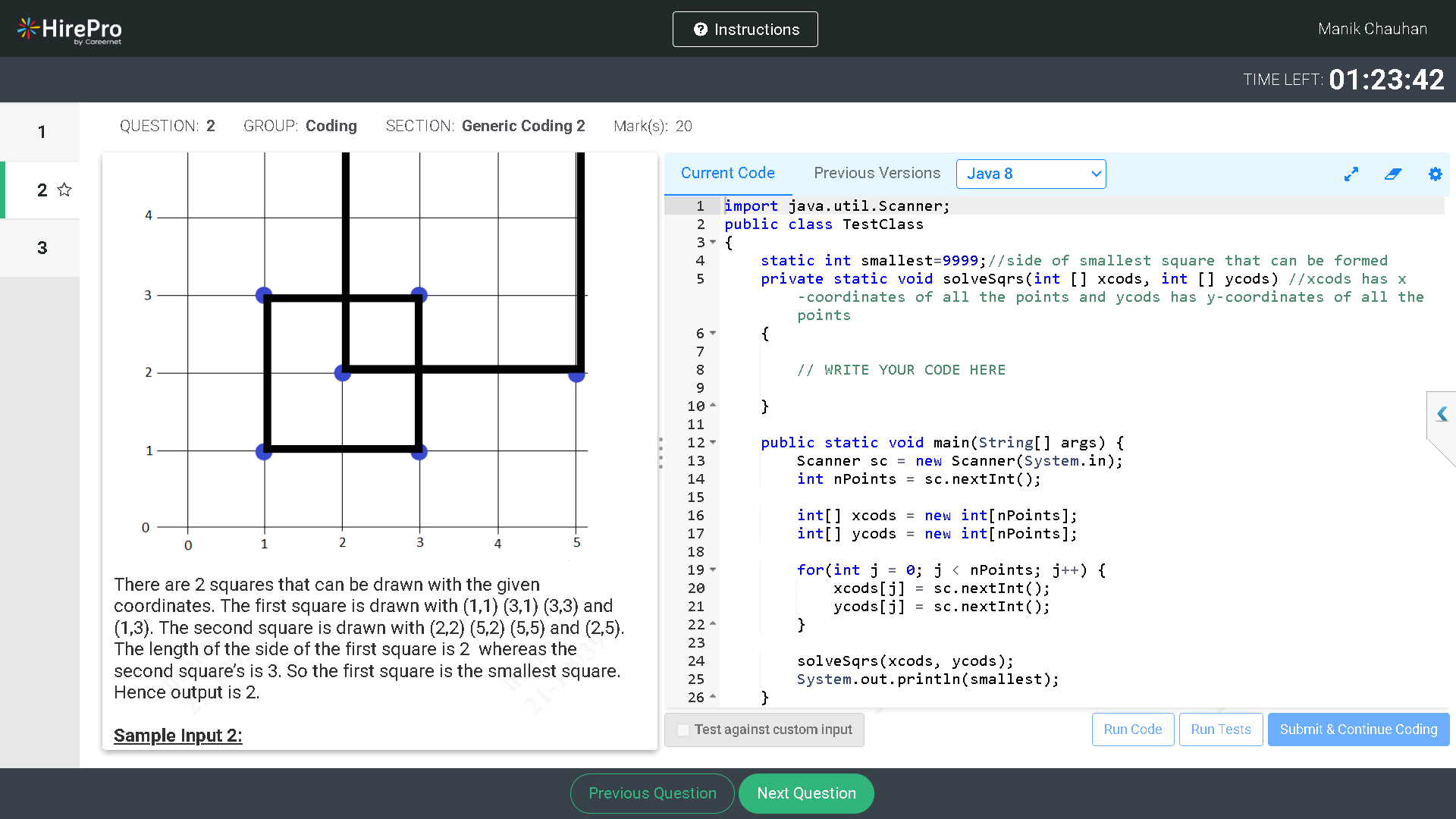Switch to the Current Code tab
Image resolution: width=1456 pixels, height=819 pixels.
point(727,173)
